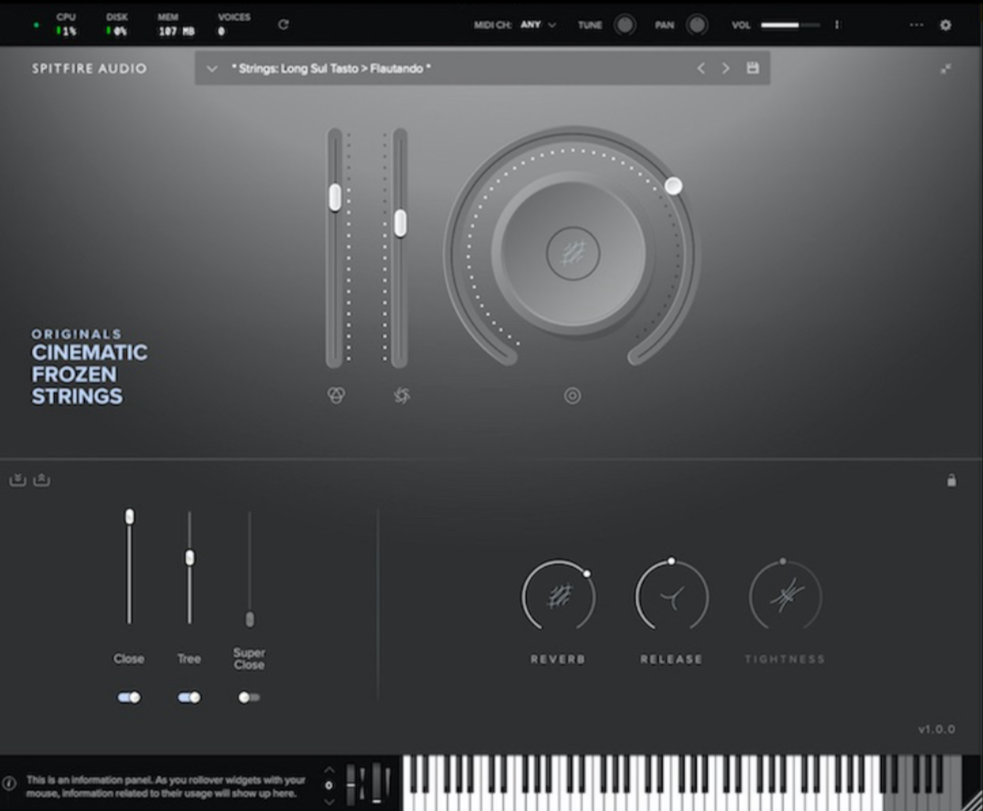Go to next preset arrow
The image size is (983, 811).
tap(725, 68)
